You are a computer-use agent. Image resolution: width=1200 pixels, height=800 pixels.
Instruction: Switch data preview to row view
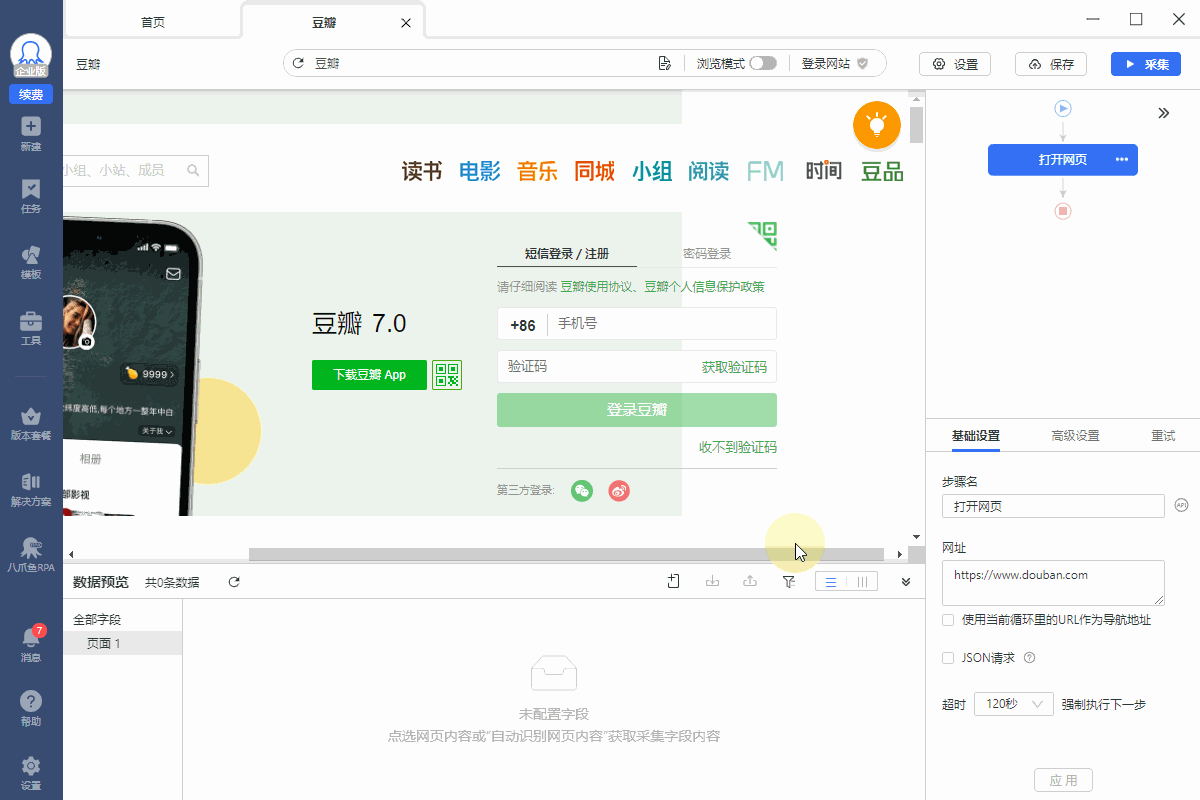point(831,581)
